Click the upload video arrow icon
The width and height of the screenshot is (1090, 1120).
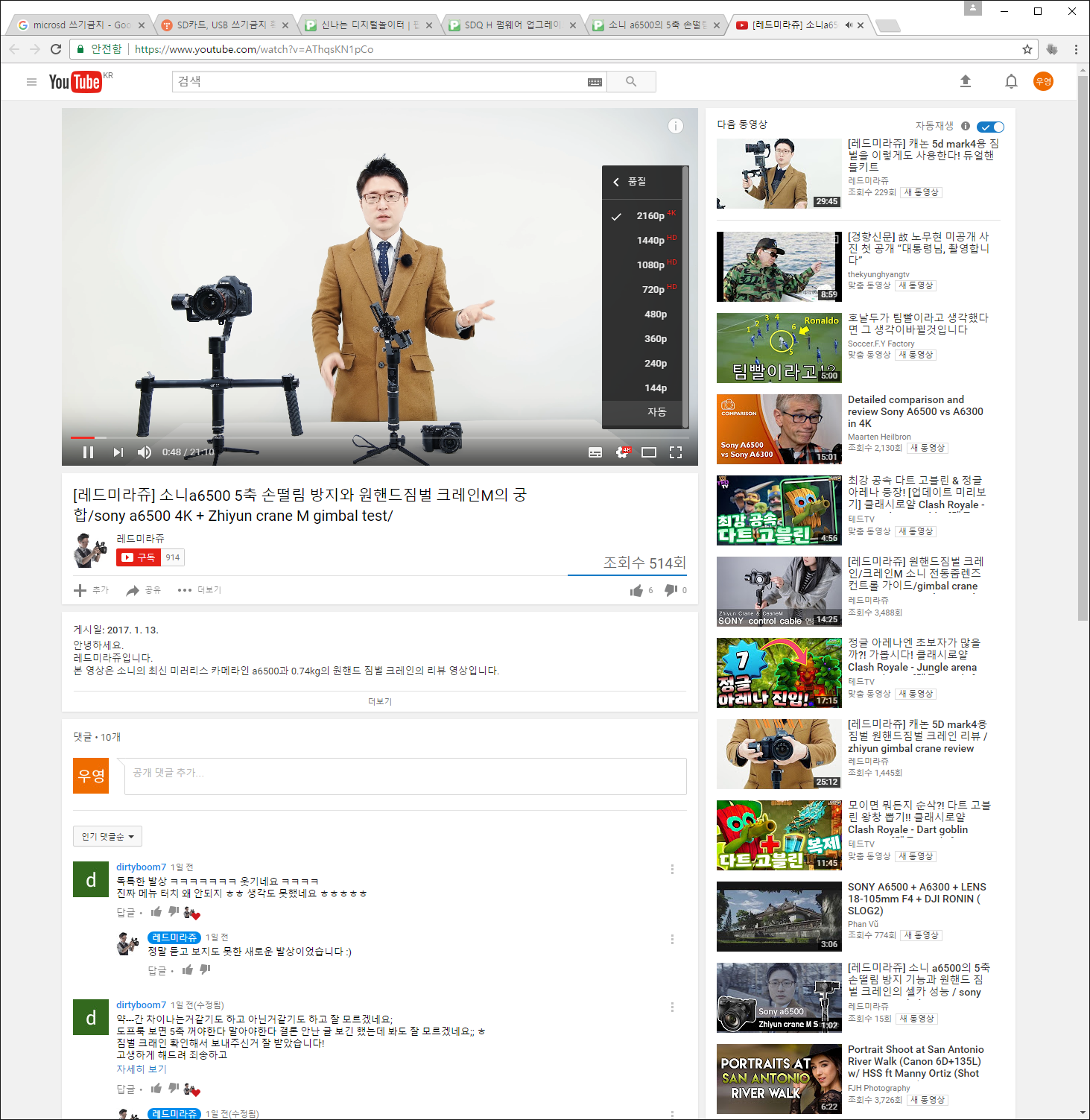[x=966, y=81]
